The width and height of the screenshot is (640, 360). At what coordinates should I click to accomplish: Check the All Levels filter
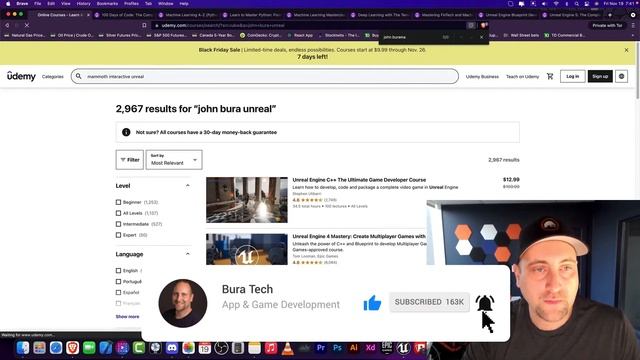pyautogui.click(x=118, y=213)
